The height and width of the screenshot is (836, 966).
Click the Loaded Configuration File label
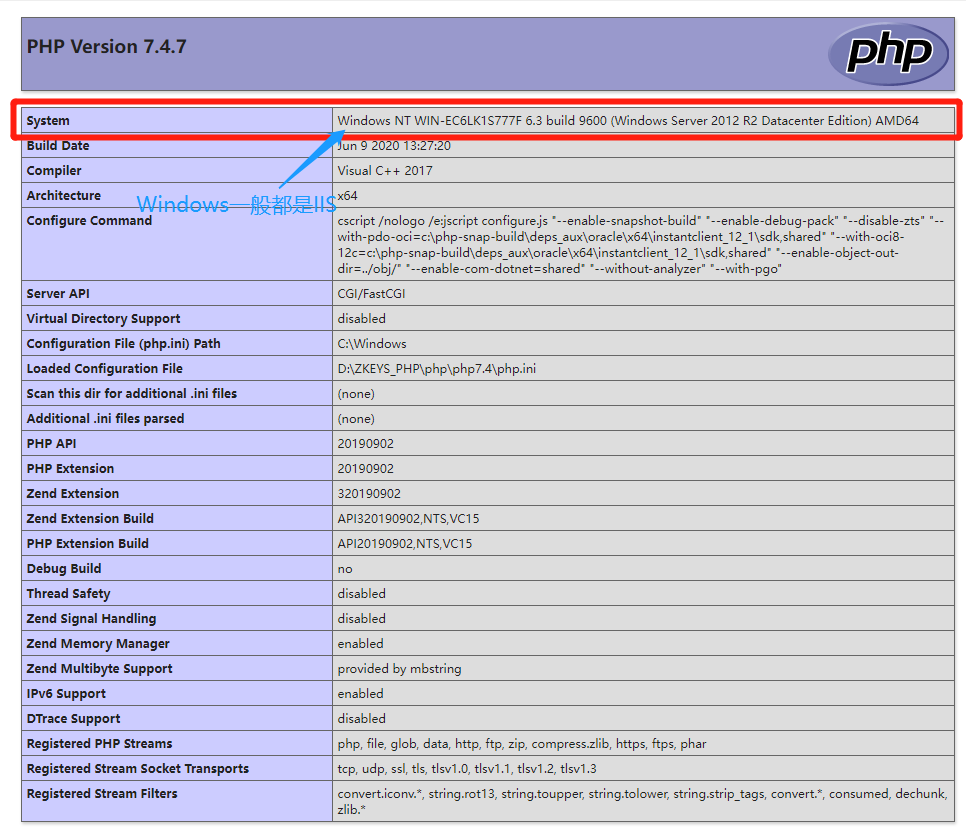pyautogui.click(x=105, y=369)
